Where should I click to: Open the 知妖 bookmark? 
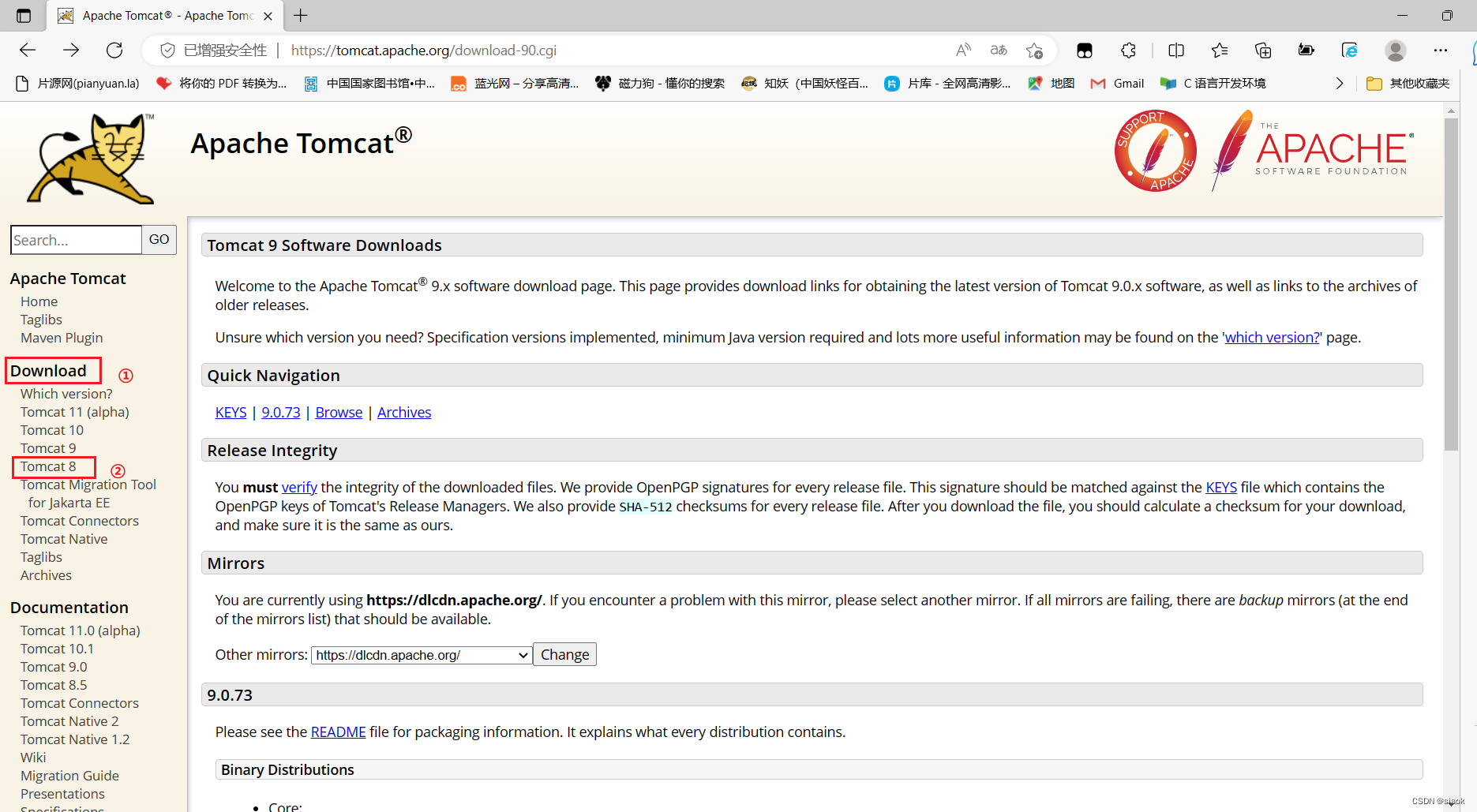point(804,83)
